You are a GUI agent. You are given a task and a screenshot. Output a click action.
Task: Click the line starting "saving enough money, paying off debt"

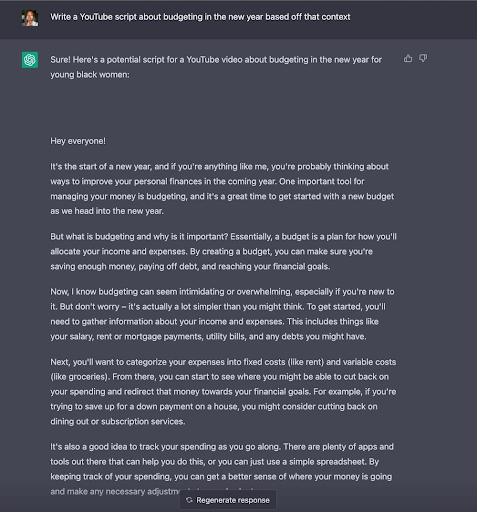click(190, 266)
